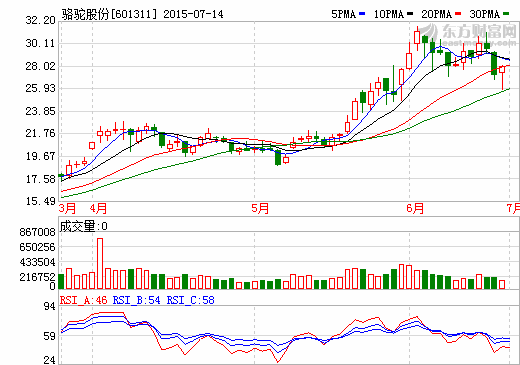Pick the red 20PMA legend color marker

point(458,14)
